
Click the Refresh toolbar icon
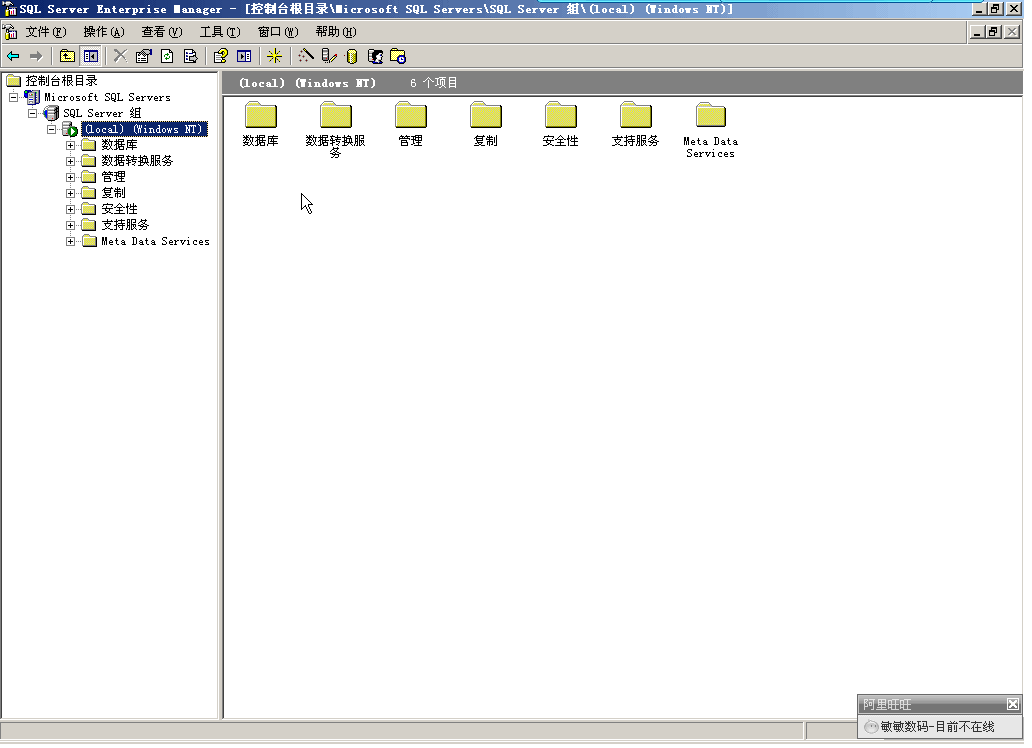(x=167, y=57)
